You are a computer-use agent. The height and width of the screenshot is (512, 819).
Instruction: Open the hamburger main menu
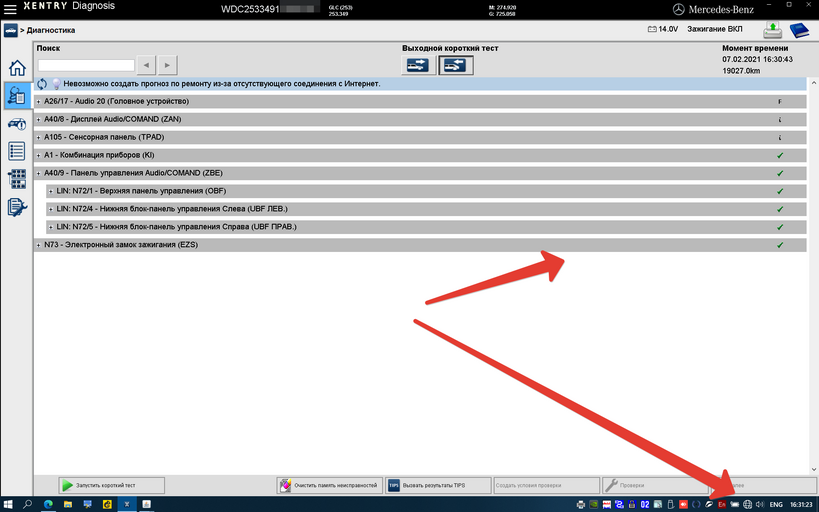(10, 9)
